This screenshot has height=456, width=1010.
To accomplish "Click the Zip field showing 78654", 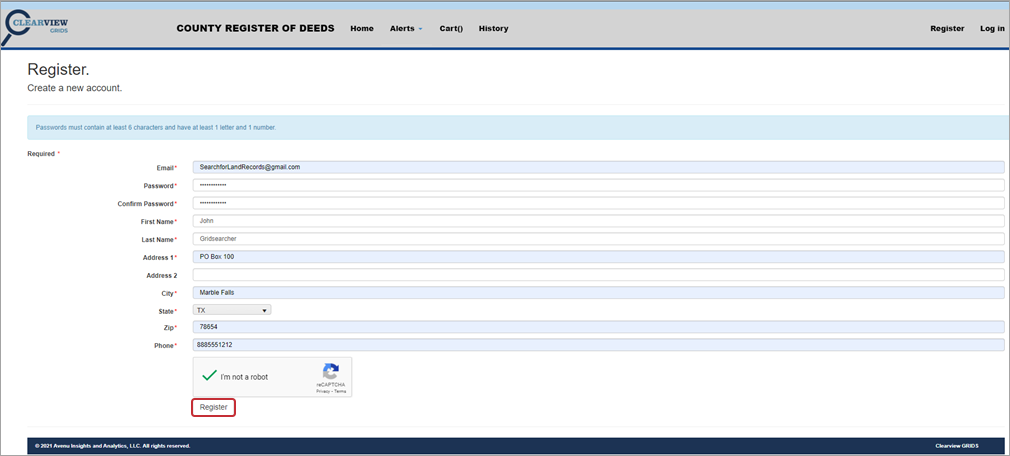I will [597, 328].
